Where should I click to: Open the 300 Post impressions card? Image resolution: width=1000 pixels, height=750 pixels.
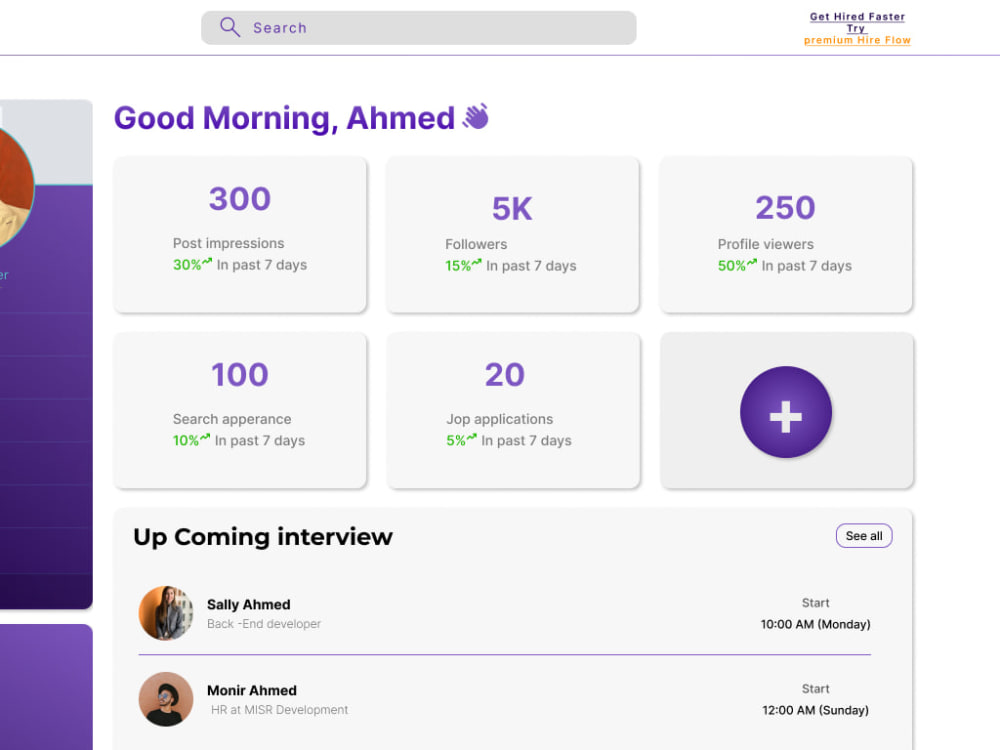coord(240,235)
